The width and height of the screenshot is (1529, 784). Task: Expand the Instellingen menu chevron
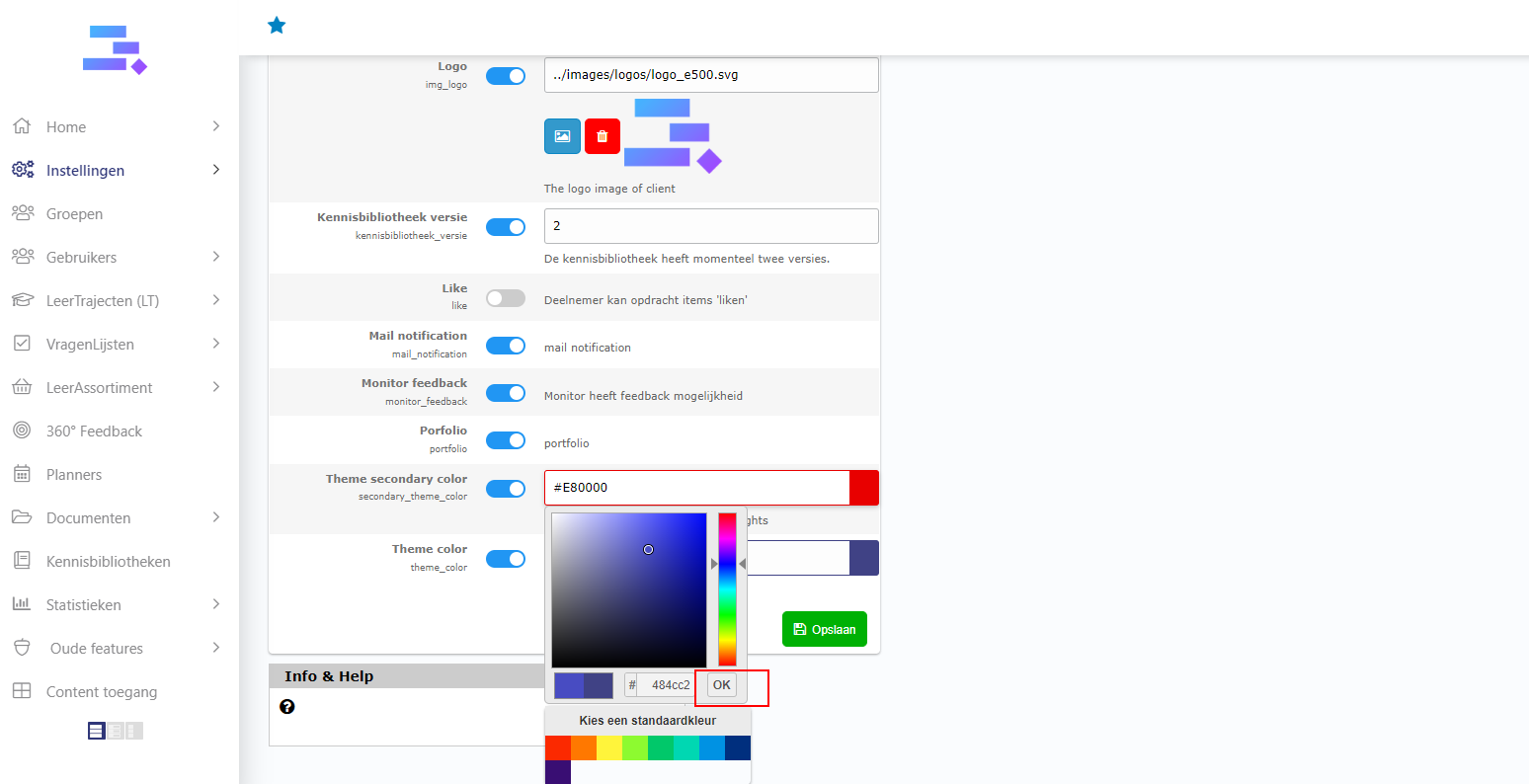[216, 170]
